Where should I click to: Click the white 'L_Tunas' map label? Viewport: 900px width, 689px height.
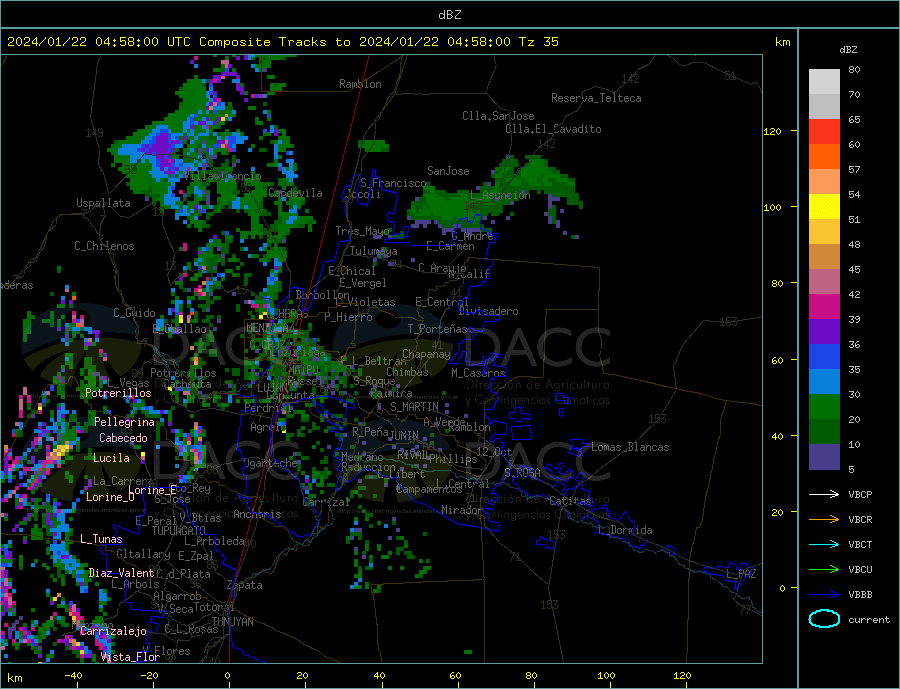101,539
